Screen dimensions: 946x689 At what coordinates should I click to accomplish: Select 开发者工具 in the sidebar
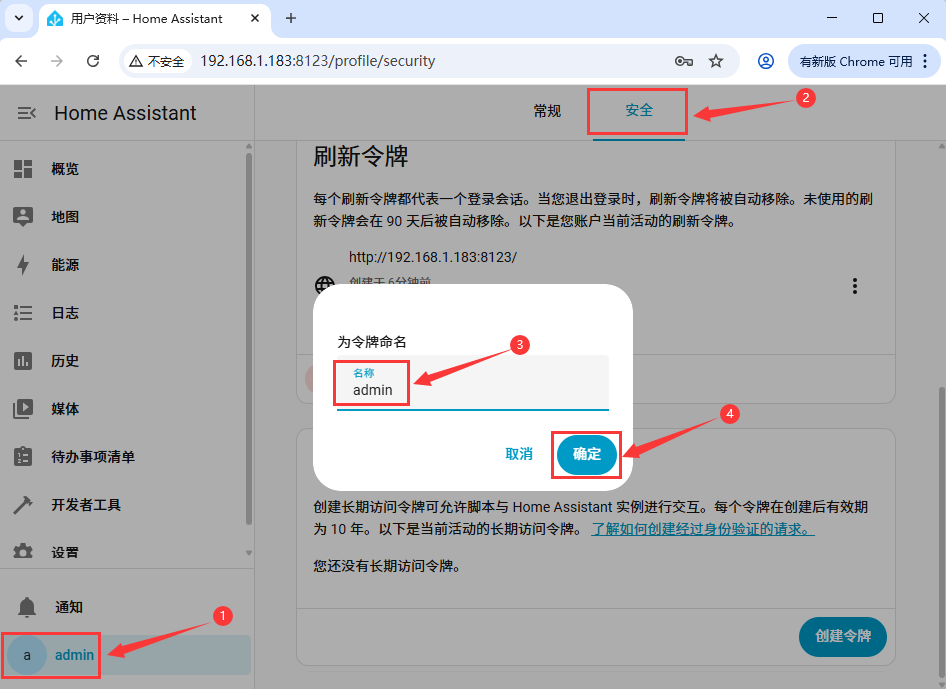click(86, 504)
